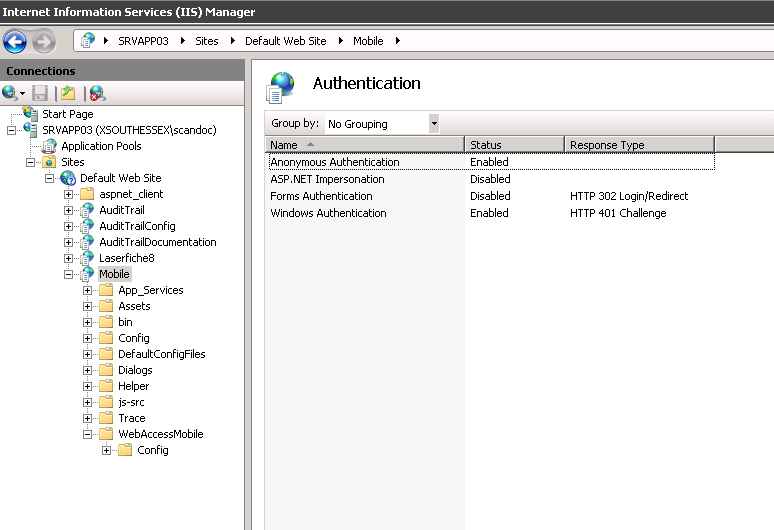The width and height of the screenshot is (774, 530).
Task: Expand the AuditTrailConfig tree node
Action: tap(69, 226)
